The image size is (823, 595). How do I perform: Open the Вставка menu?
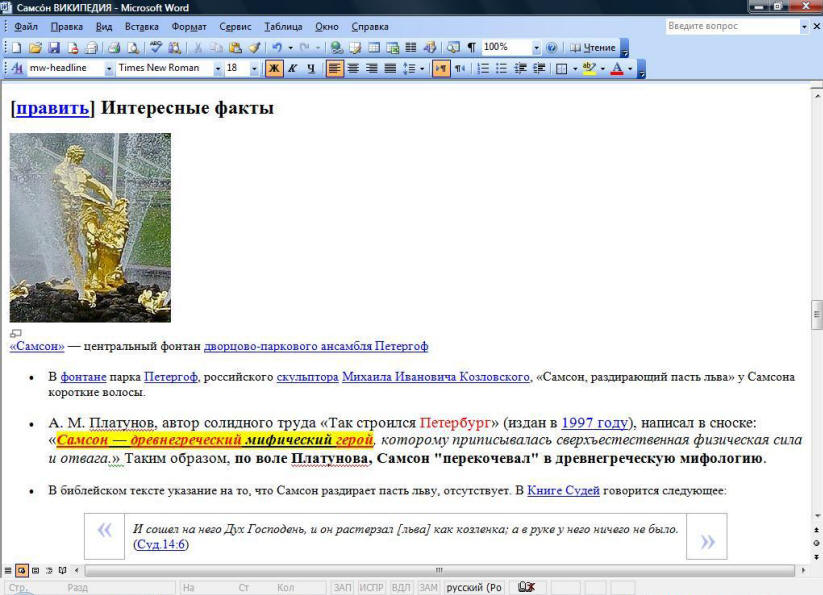pos(142,27)
